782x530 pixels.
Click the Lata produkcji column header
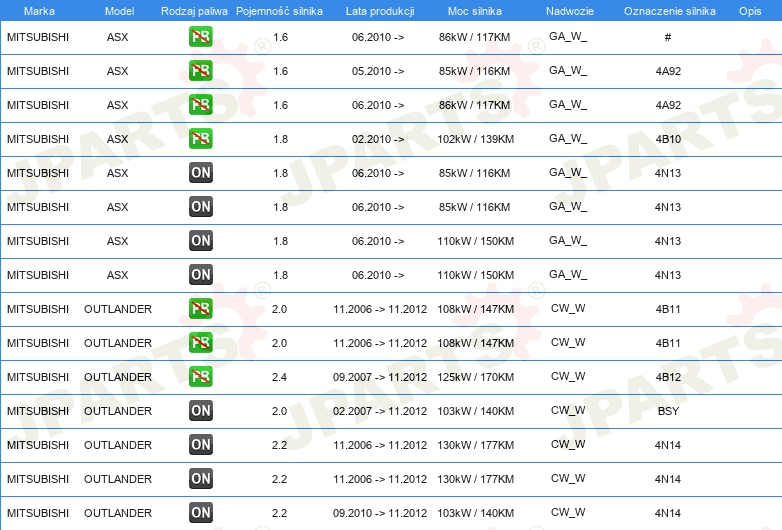click(x=380, y=11)
